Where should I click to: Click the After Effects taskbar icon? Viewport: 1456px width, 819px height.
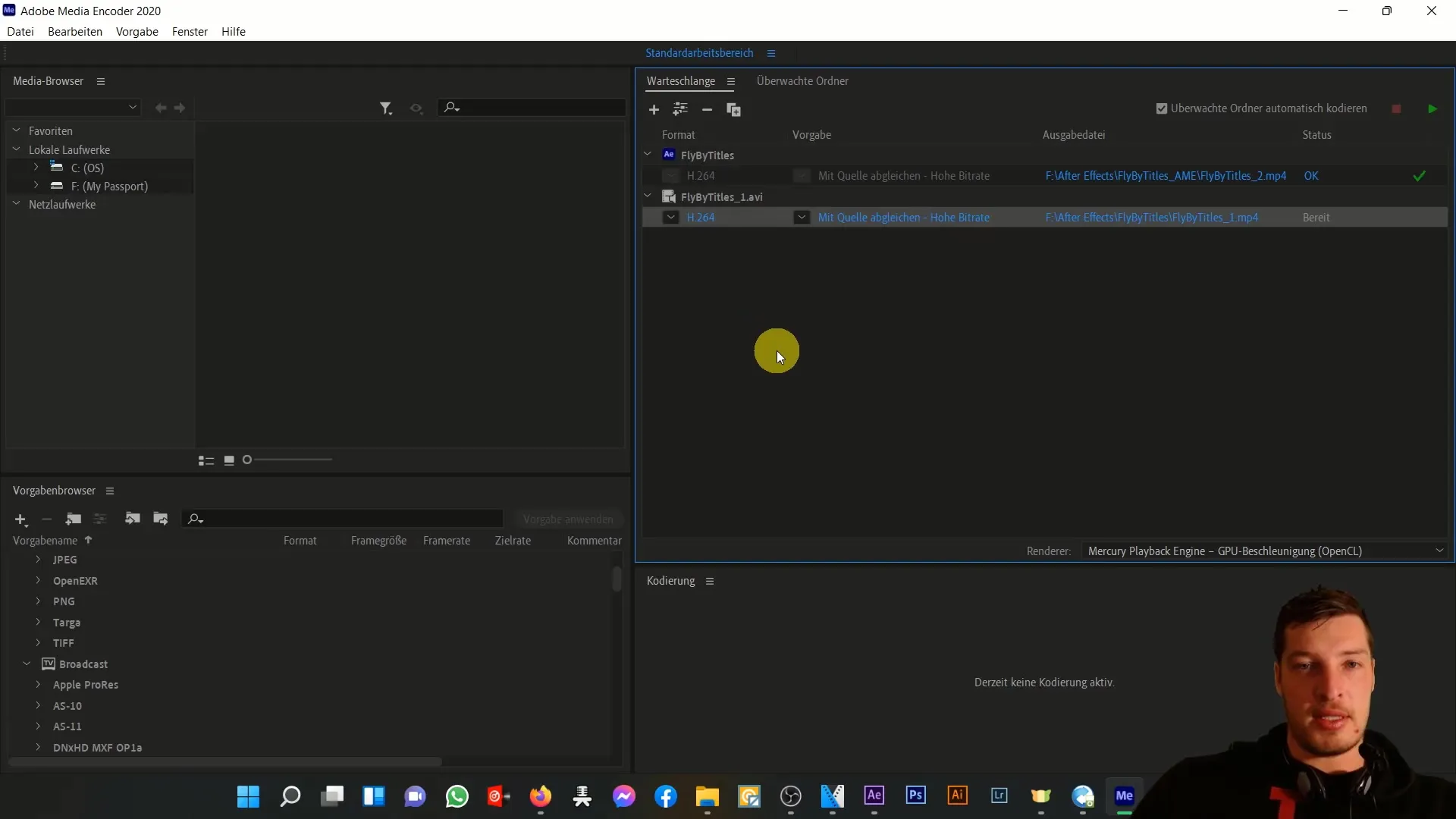[x=873, y=796]
